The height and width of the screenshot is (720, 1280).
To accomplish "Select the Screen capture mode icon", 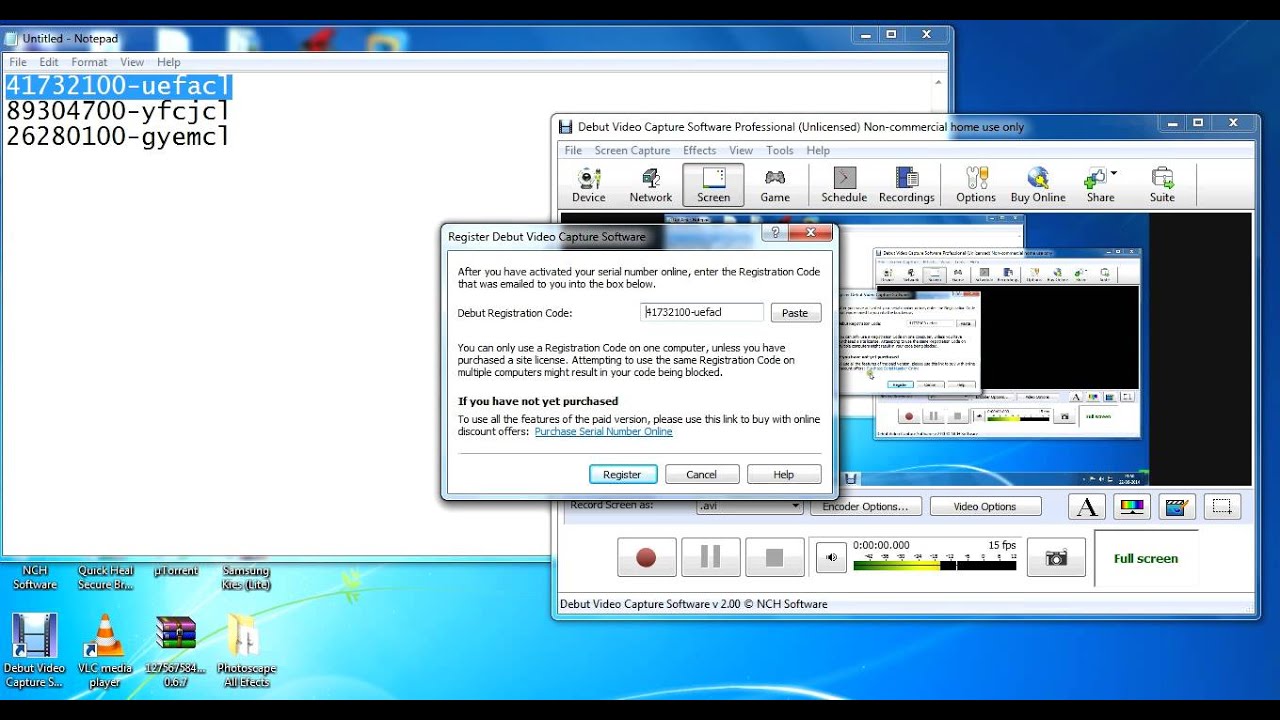I will (713, 185).
